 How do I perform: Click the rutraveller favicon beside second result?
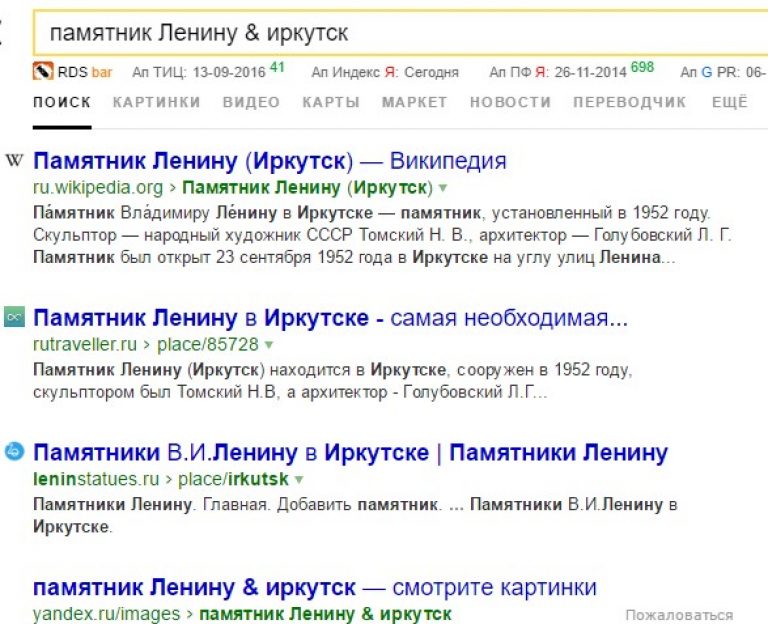[14, 317]
